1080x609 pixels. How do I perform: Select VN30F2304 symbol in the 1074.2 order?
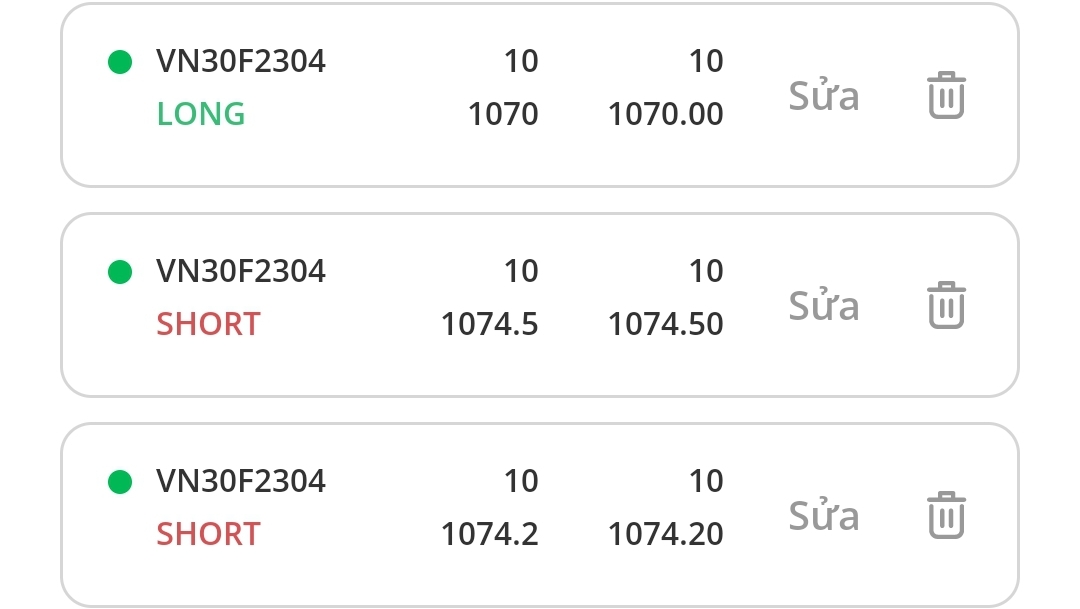pyautogui.click(x=241, y=482)
